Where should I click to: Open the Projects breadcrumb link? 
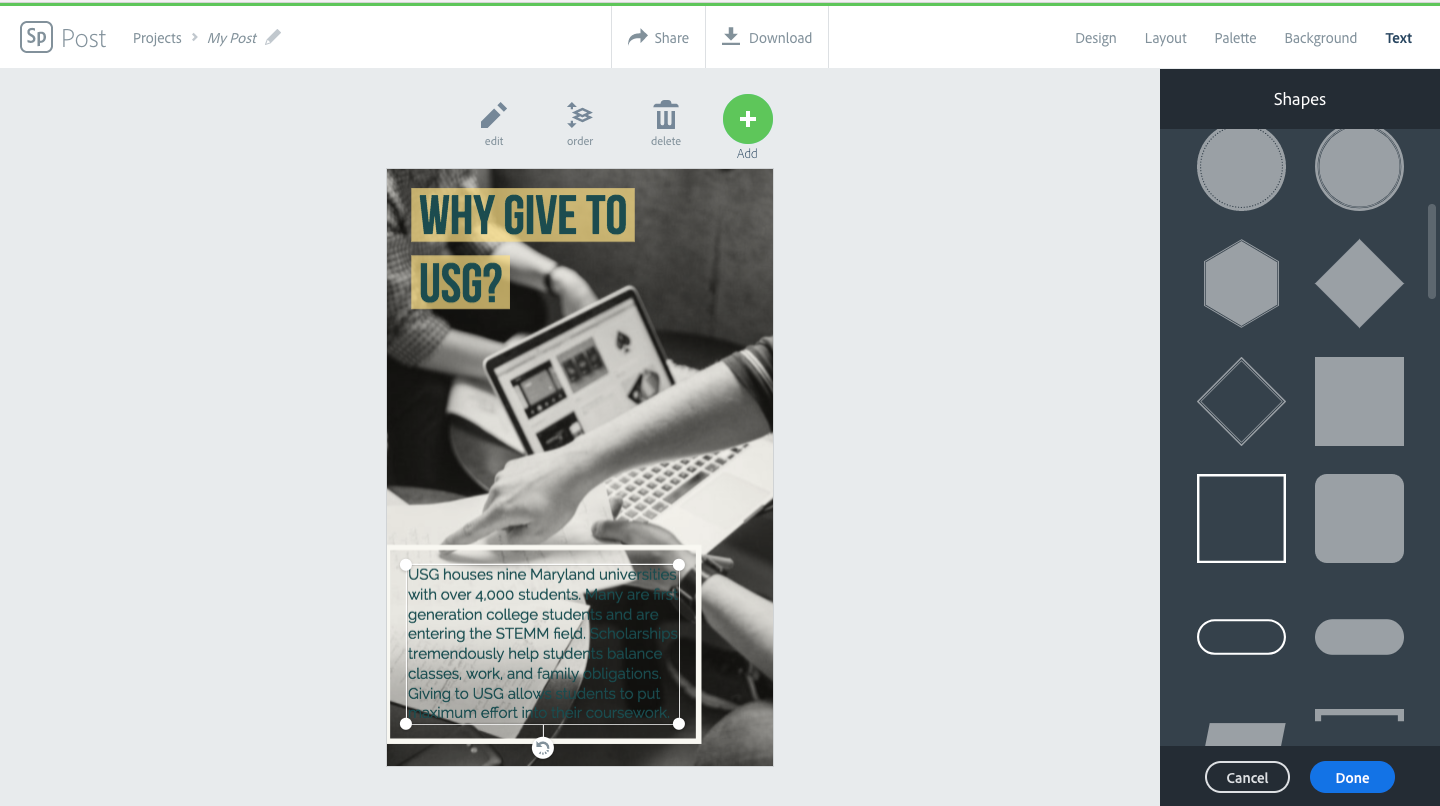pos(157,38)
